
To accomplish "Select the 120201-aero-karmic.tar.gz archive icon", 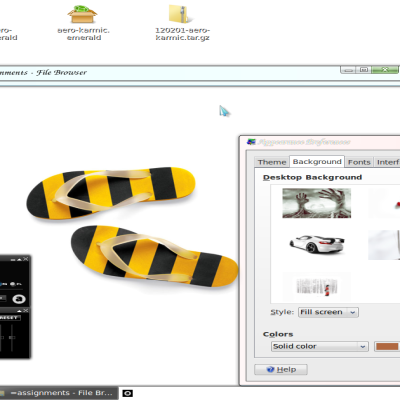I will 179,14.
